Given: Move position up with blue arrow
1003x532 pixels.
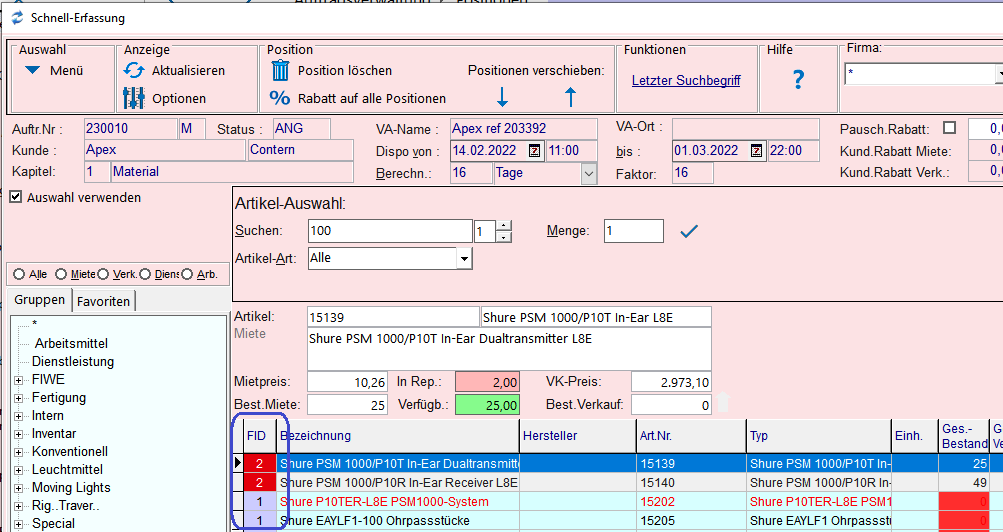Looking at the screenshot, I should pos(570,97).
